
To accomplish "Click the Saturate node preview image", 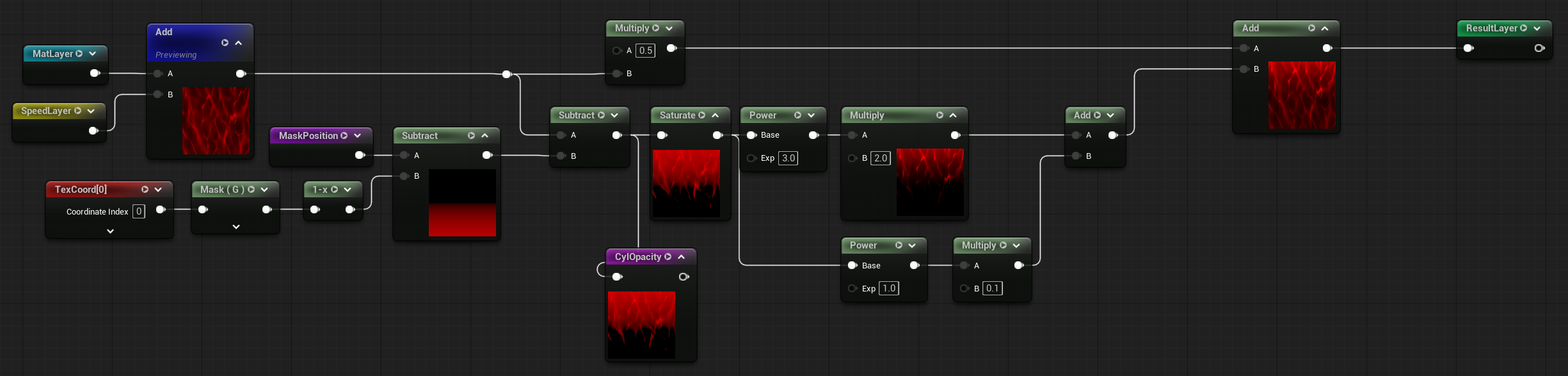I will (686, 183).
